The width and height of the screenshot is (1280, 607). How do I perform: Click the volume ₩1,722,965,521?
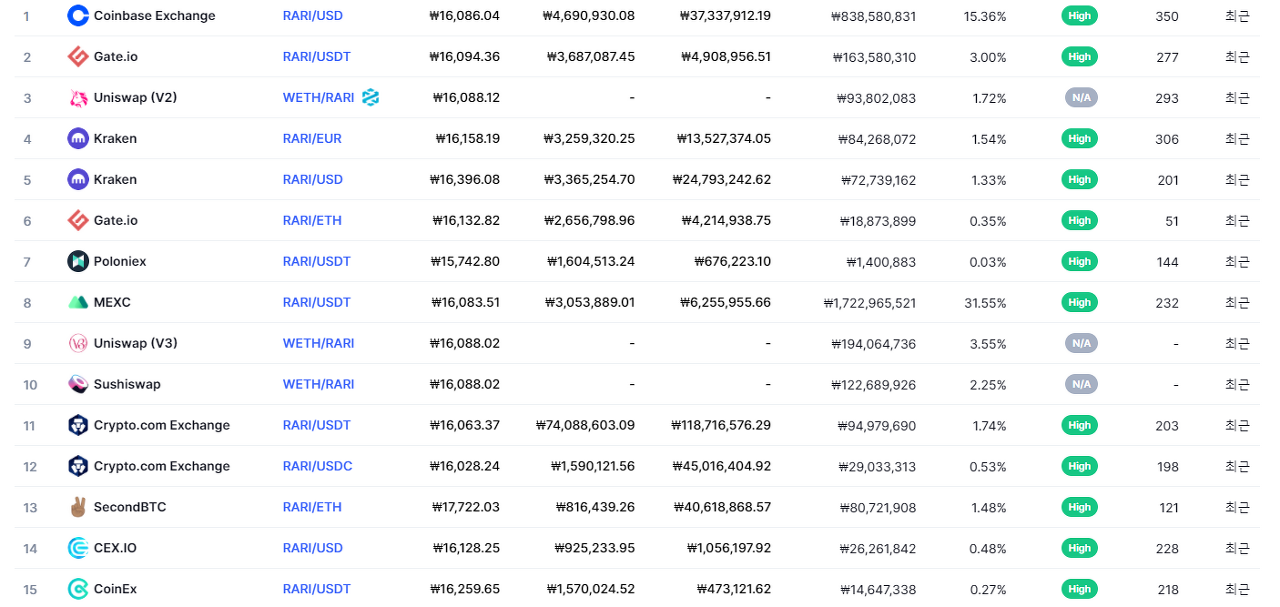(x=870, y=303)
